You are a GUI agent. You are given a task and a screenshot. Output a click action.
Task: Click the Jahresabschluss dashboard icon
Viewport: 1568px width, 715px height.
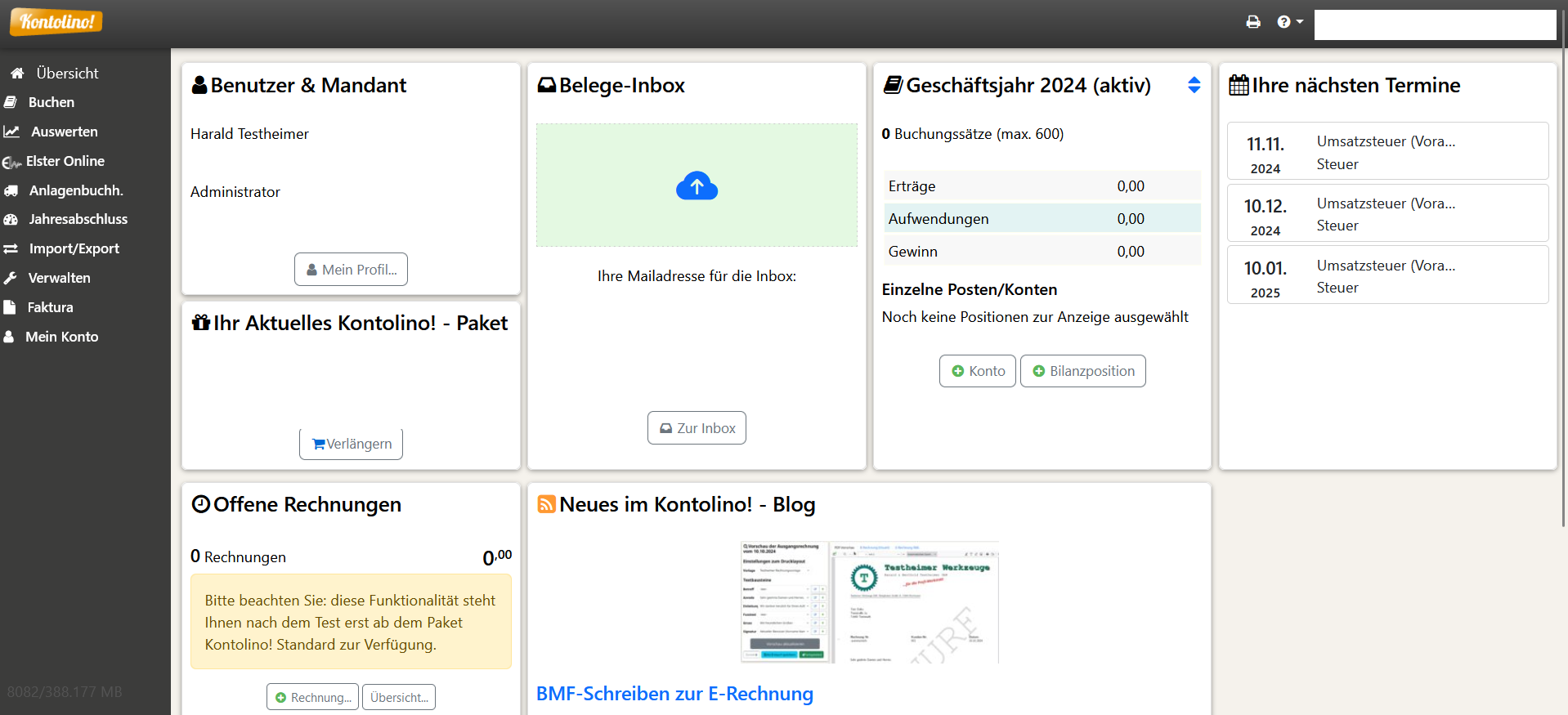point(11,220)
